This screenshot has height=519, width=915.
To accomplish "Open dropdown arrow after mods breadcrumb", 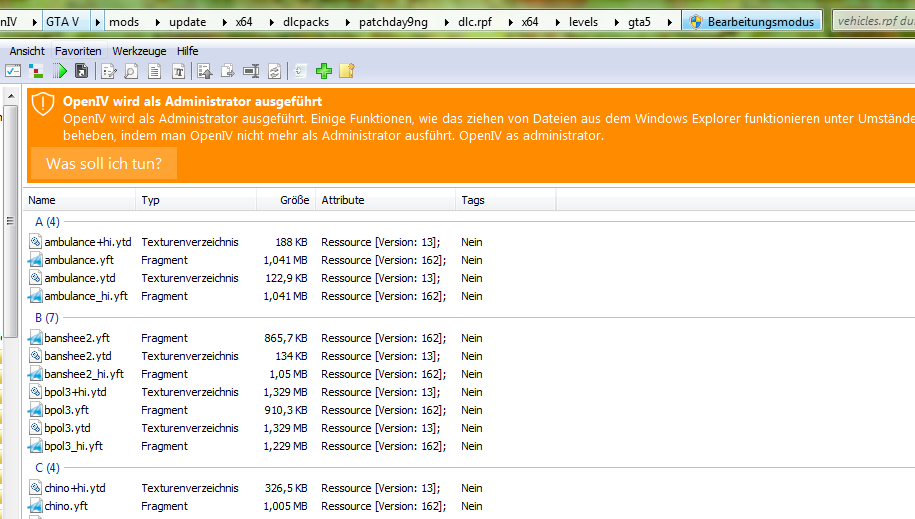I will tap(158, 22).
